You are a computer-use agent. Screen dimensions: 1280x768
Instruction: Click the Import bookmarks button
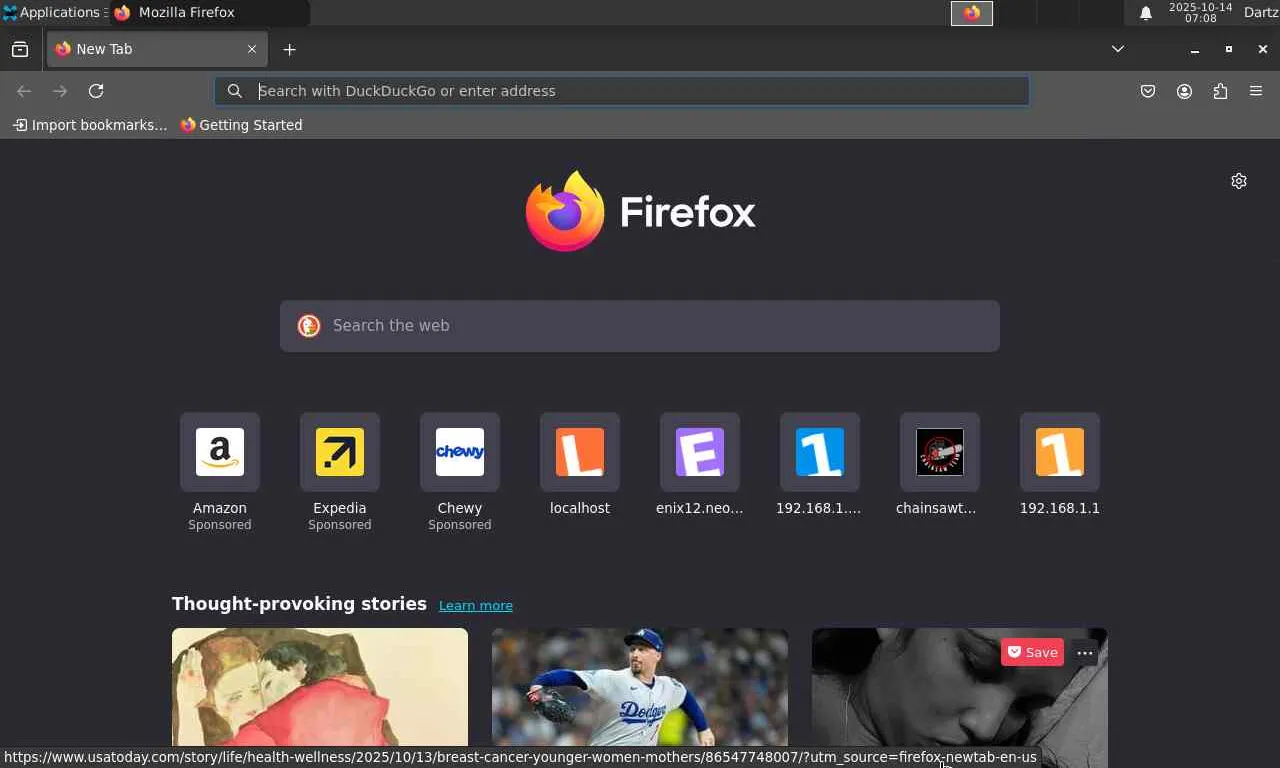click(x=90, y=125)
